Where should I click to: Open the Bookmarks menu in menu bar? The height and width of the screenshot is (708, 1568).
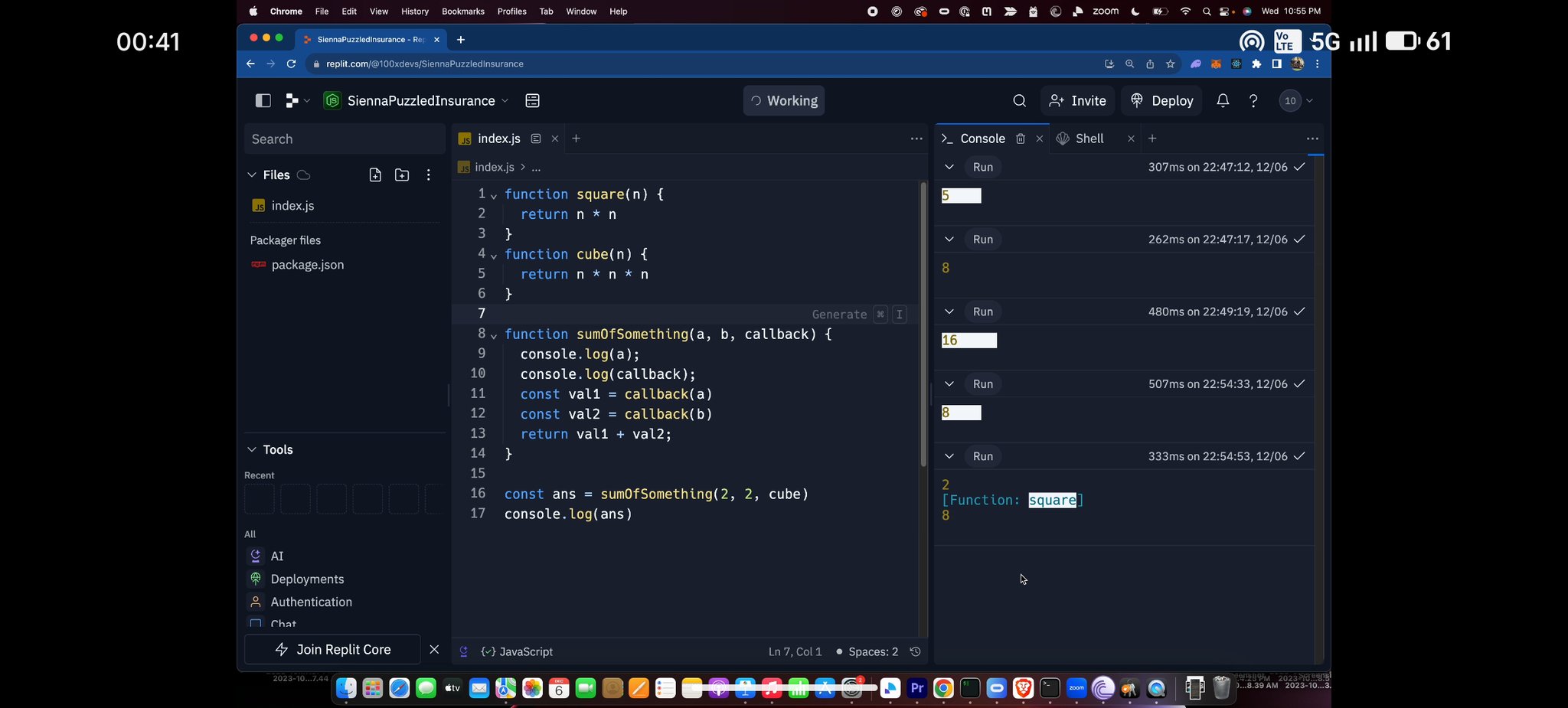coord(462,11)
